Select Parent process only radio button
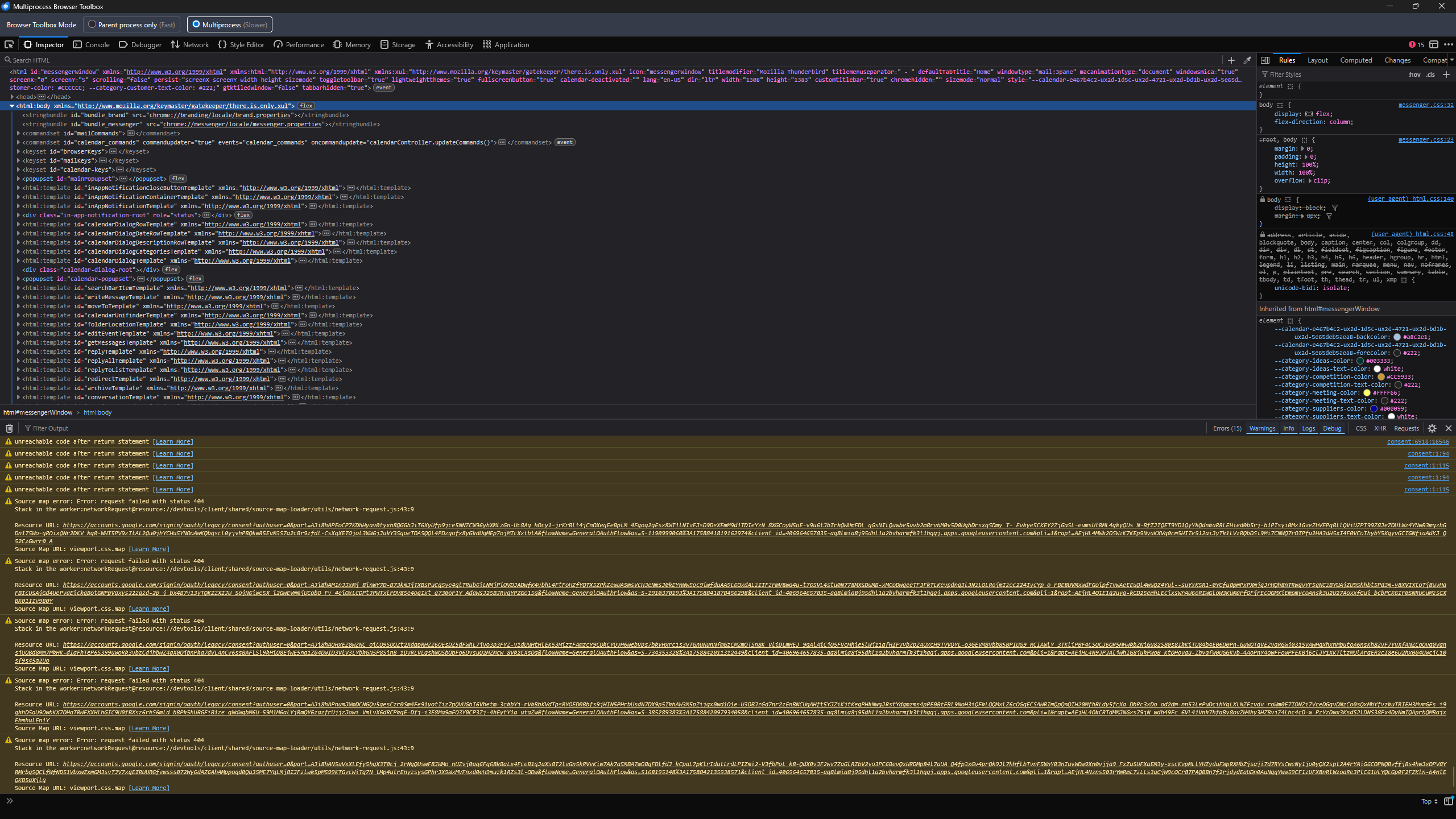Viewport: 1456px width, 819px height. tap(92, 24)
